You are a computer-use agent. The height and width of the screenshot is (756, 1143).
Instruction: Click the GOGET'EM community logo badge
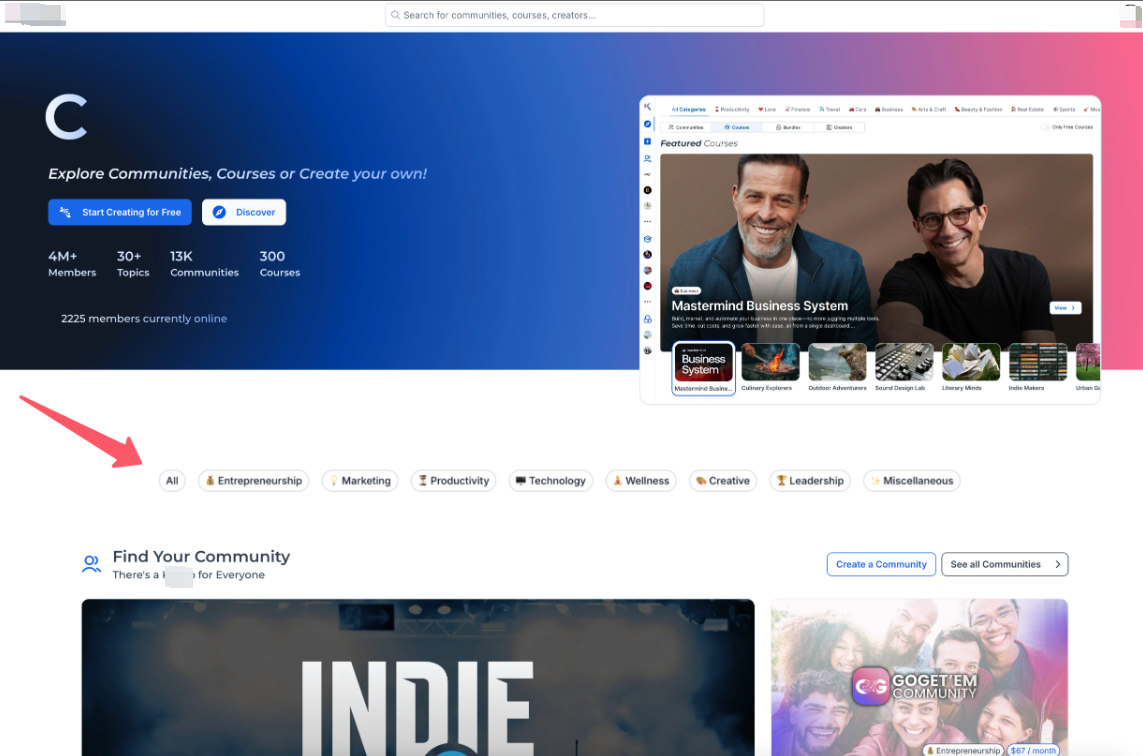click(x=870, y=686)
